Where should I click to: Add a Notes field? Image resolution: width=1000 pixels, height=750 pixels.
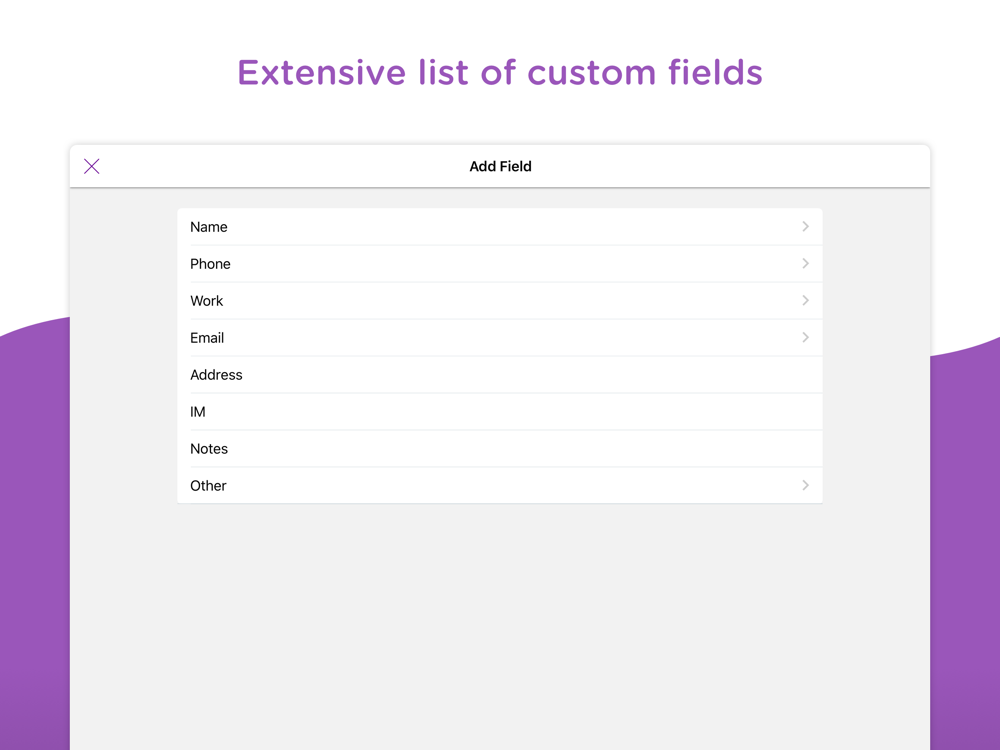(209, 449)
